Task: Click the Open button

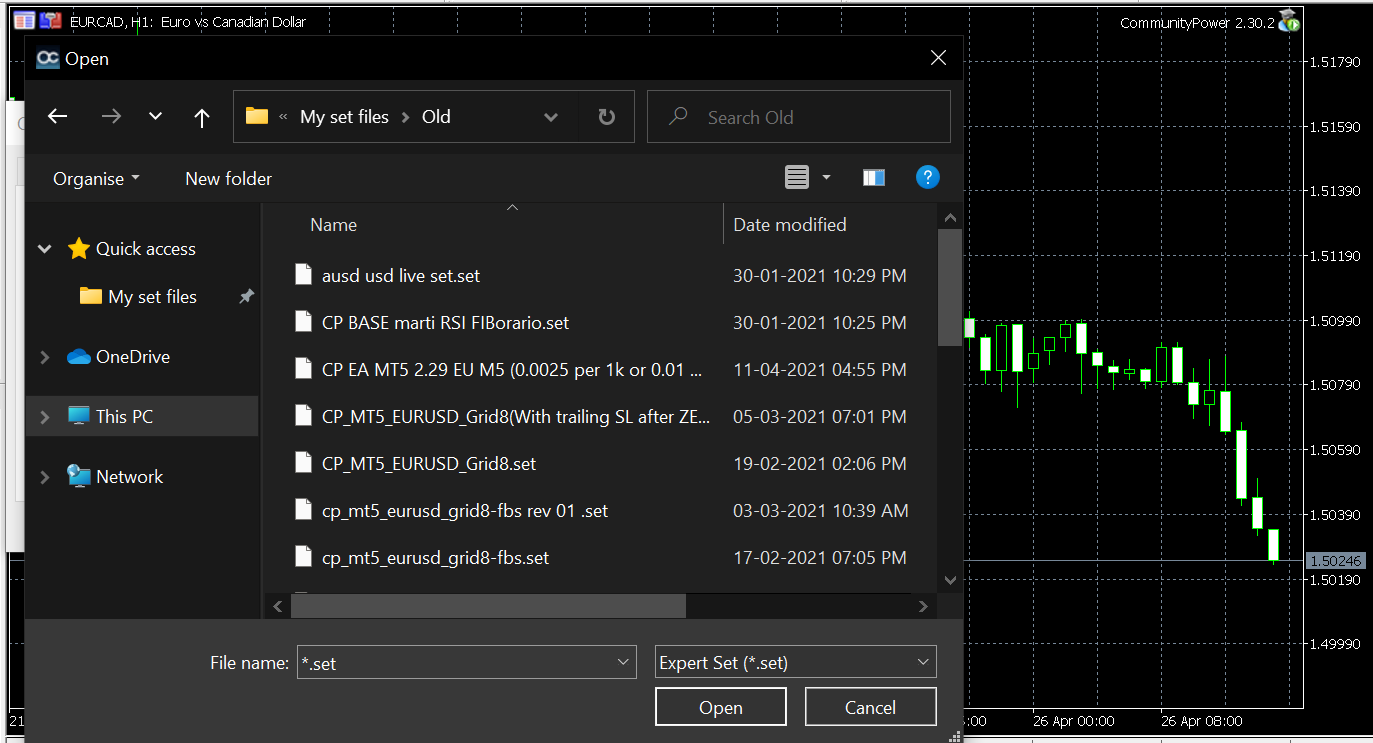Action: pos(720,706)
